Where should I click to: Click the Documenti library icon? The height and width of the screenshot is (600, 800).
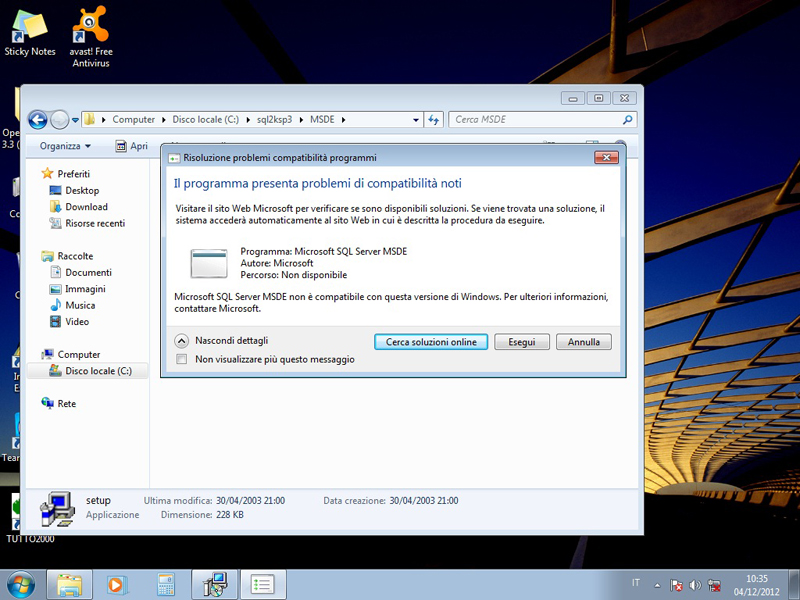point(56,272)
